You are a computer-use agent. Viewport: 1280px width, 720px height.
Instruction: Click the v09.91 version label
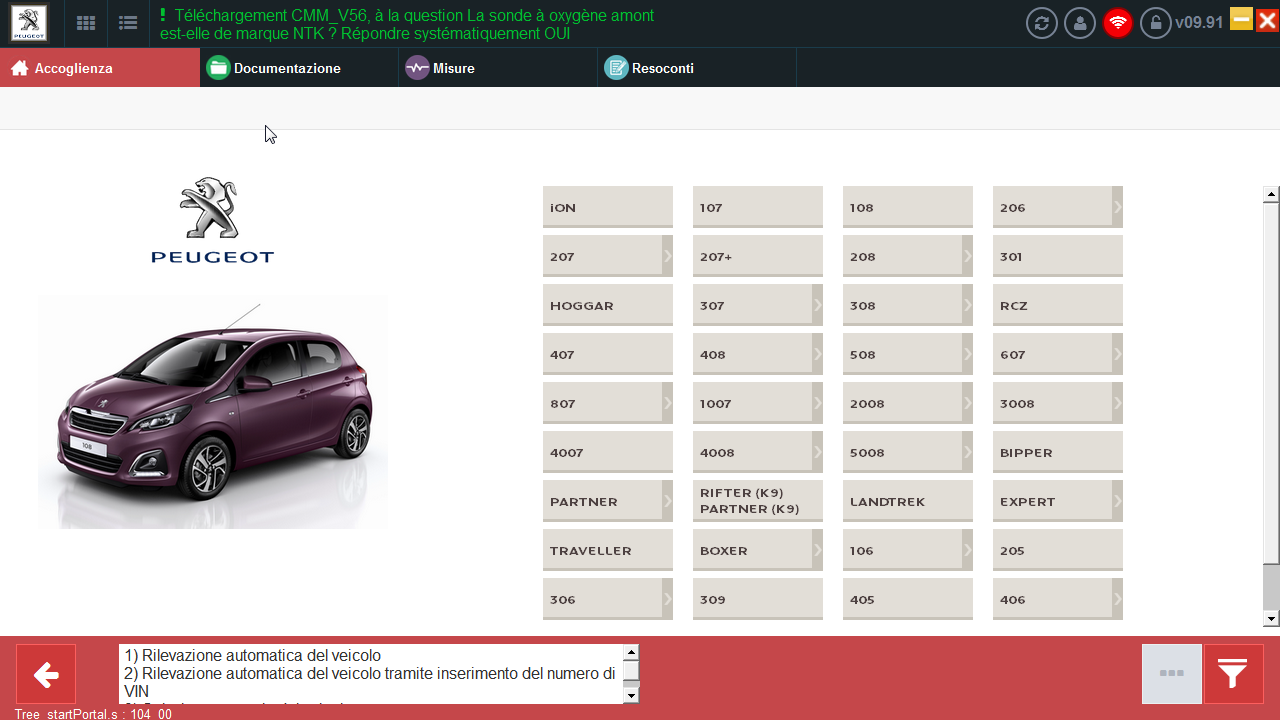(1199, 23)
